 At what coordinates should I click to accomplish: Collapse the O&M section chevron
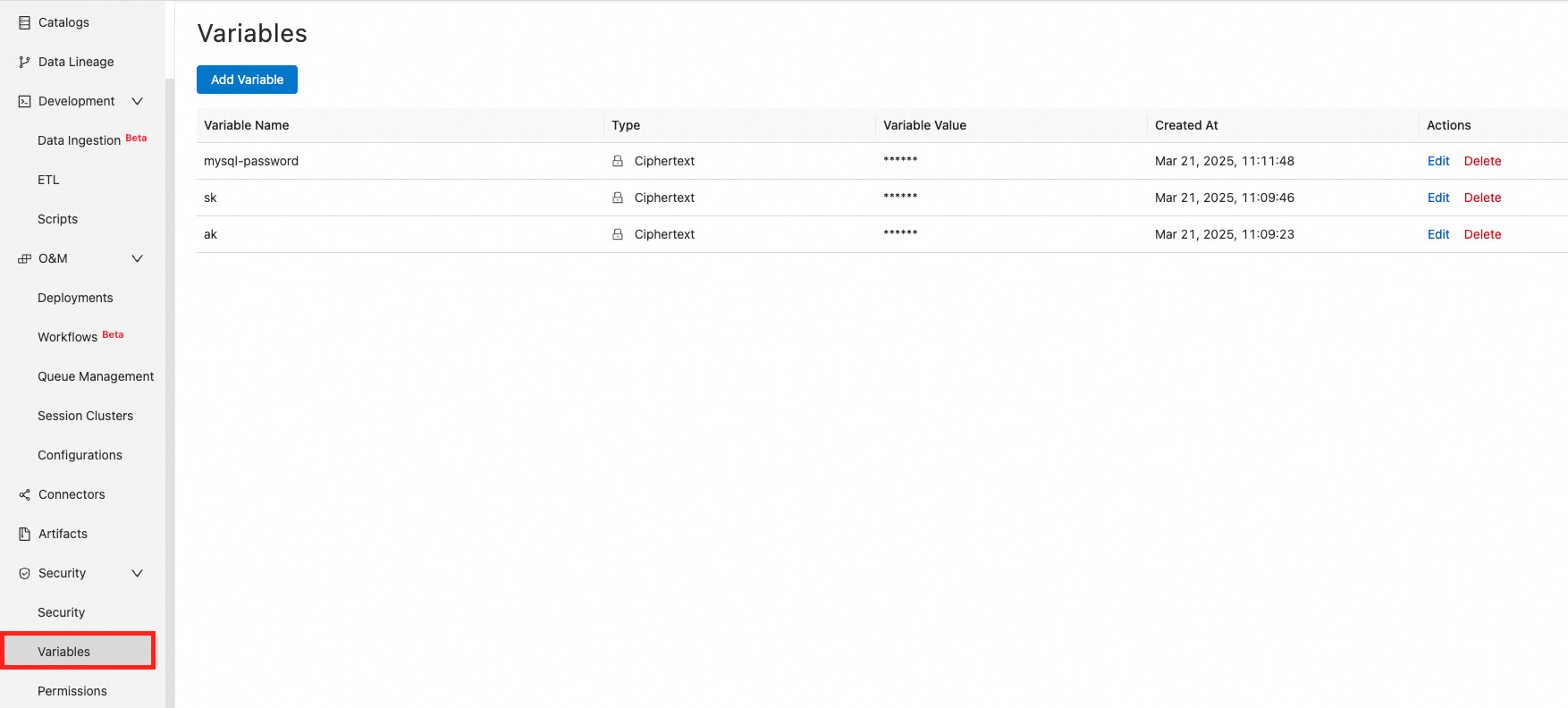(137, 258)
